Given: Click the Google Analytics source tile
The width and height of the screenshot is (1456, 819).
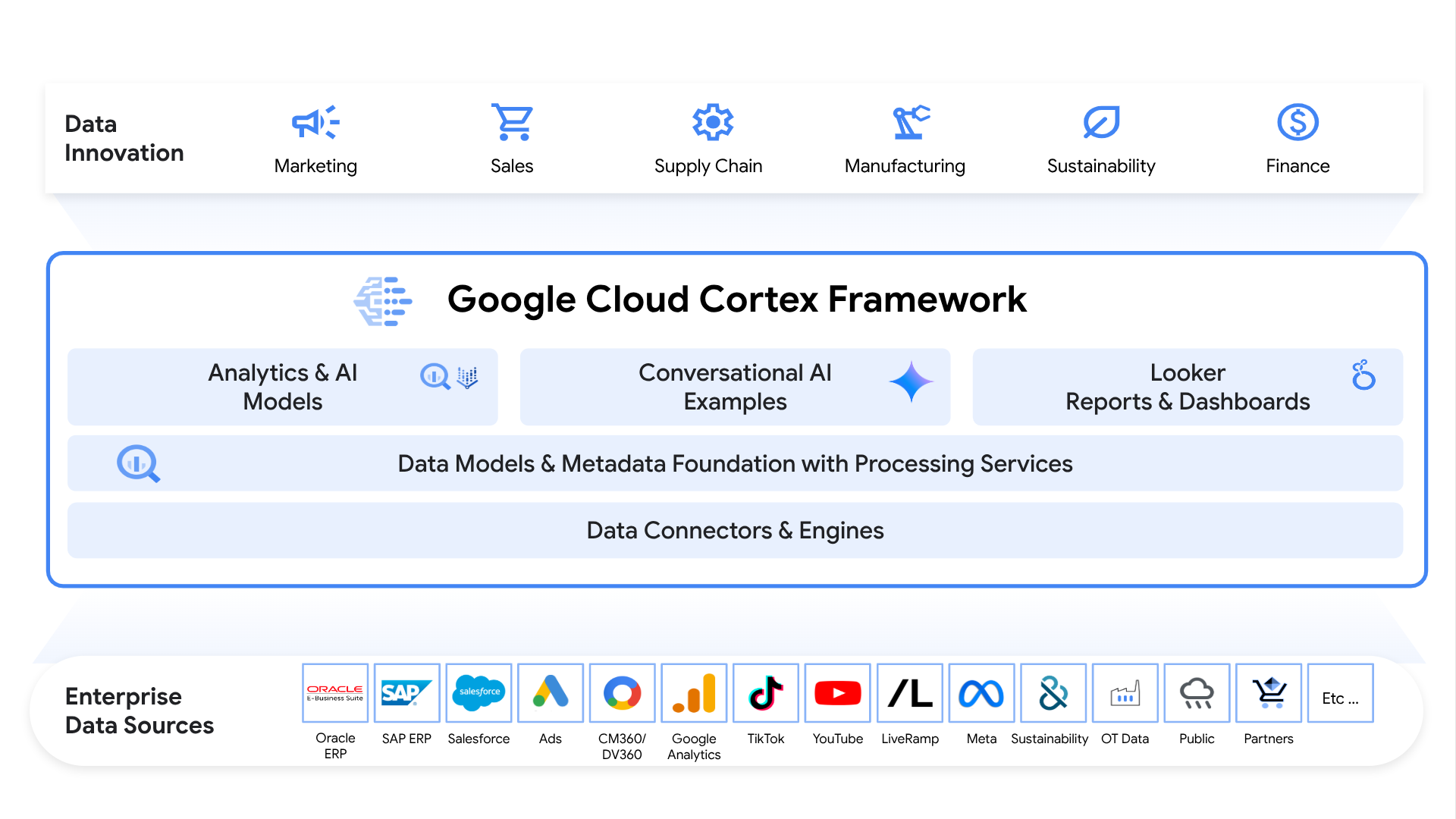Looking at the screenshot, I should [694, 692].
